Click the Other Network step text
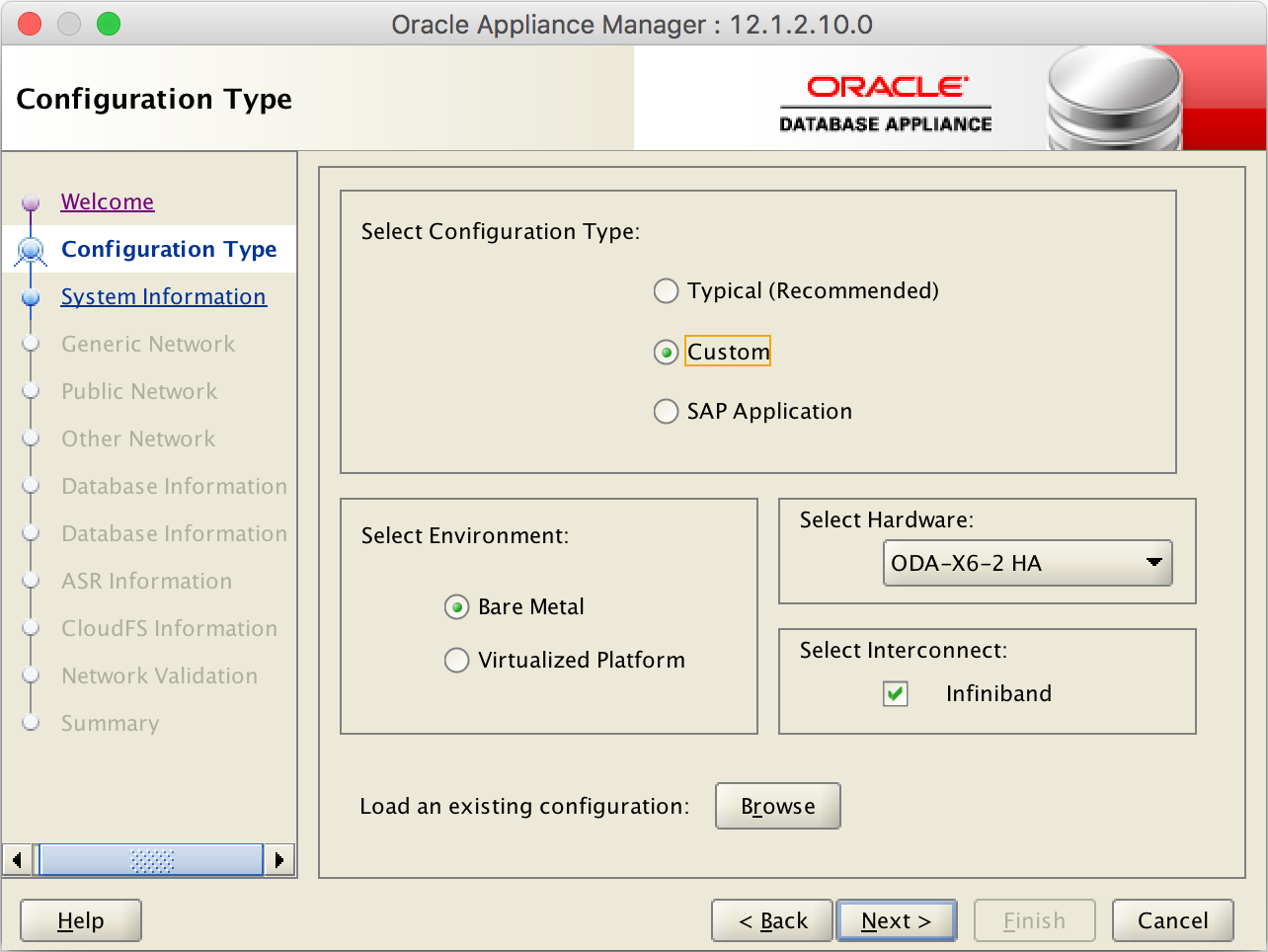 [138, 438]
